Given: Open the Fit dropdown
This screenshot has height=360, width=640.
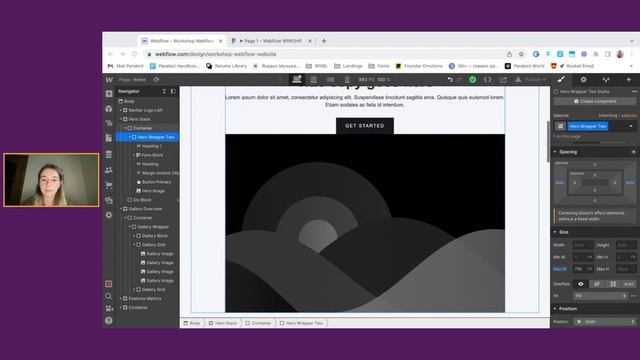Looking at the screenshot, I should click(600, 296).
